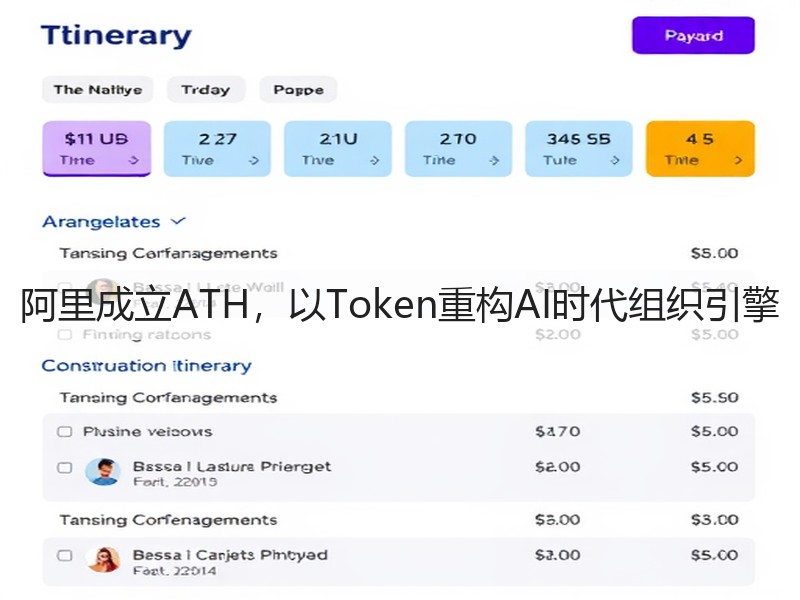This screenshot has height=600, width=800.
Task: Click arrow on the $11 UB card
Action: [x=134, y=160]
